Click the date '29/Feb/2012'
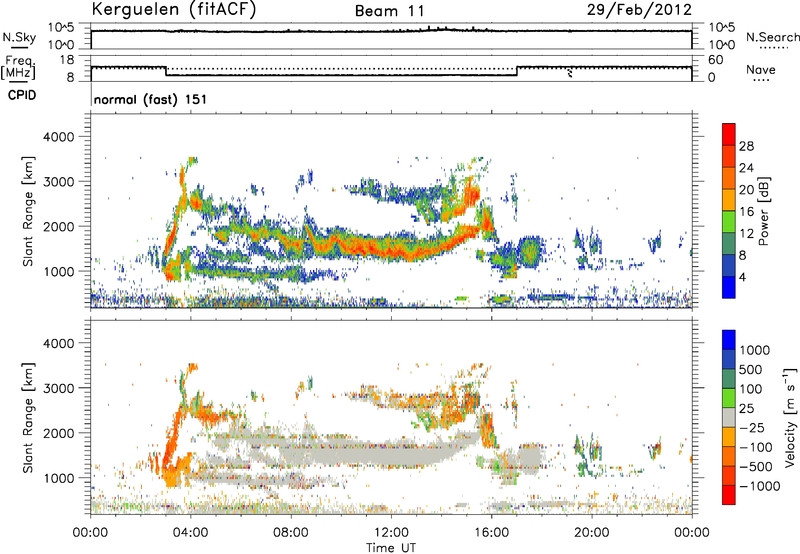Screen dimensions: 800x554 point(639,9)
